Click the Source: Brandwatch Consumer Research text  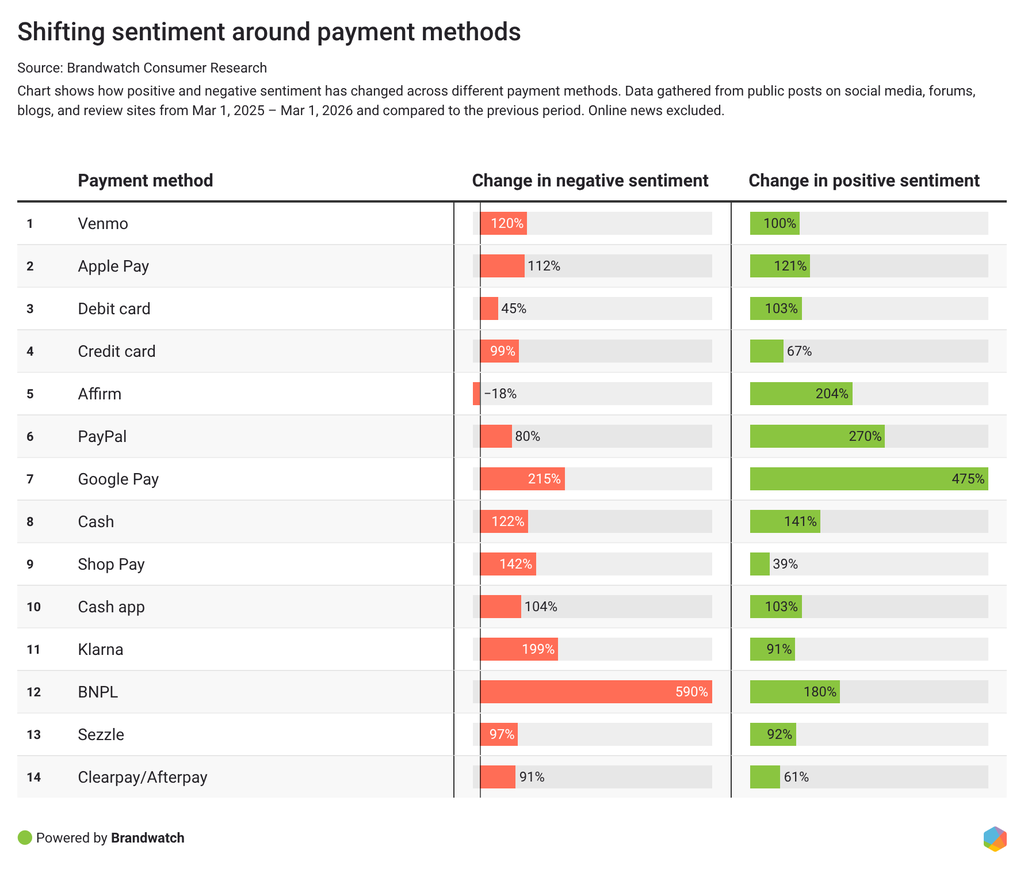coord(142,68)
